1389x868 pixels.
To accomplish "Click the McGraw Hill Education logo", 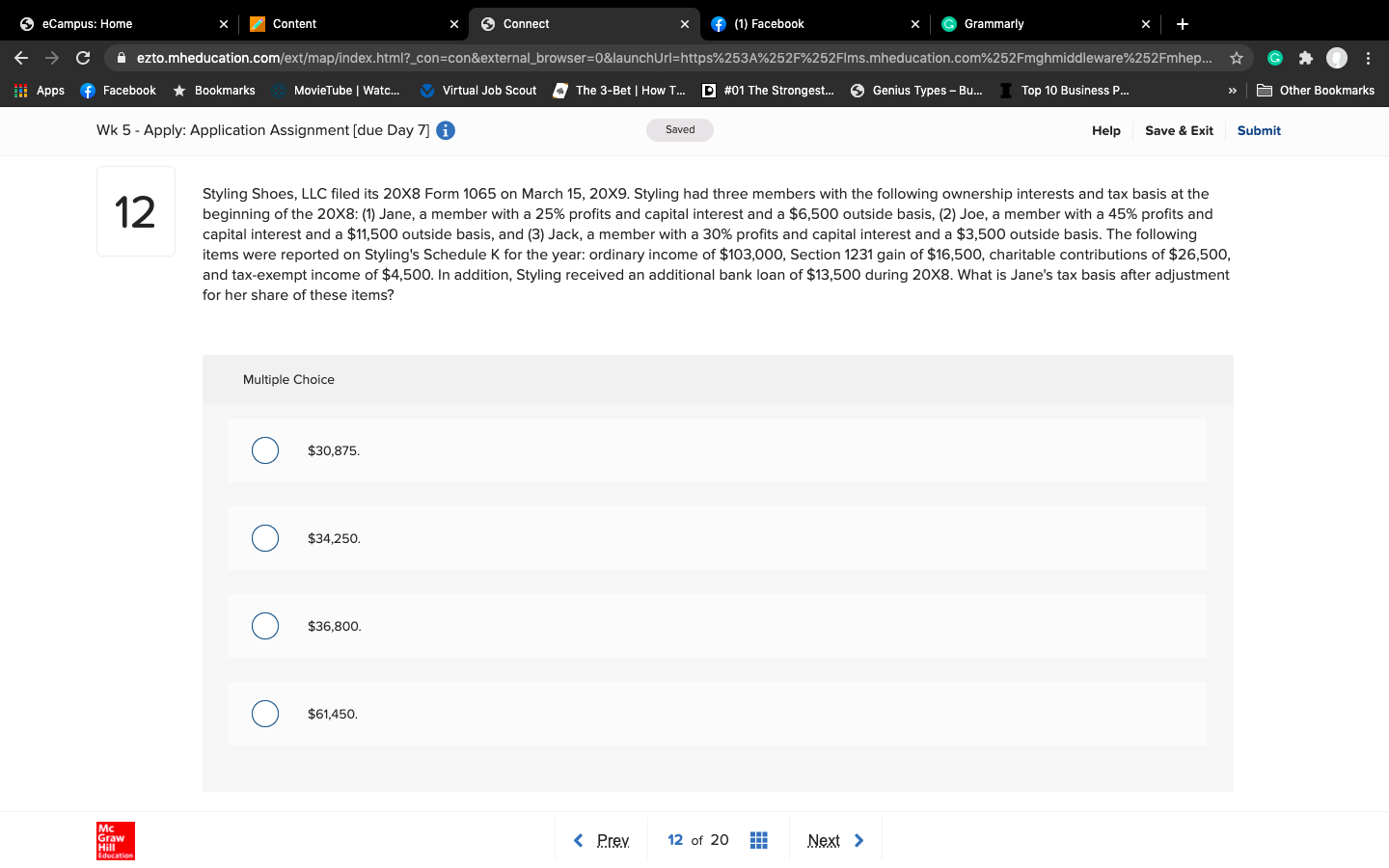I will tap(116, 841).
